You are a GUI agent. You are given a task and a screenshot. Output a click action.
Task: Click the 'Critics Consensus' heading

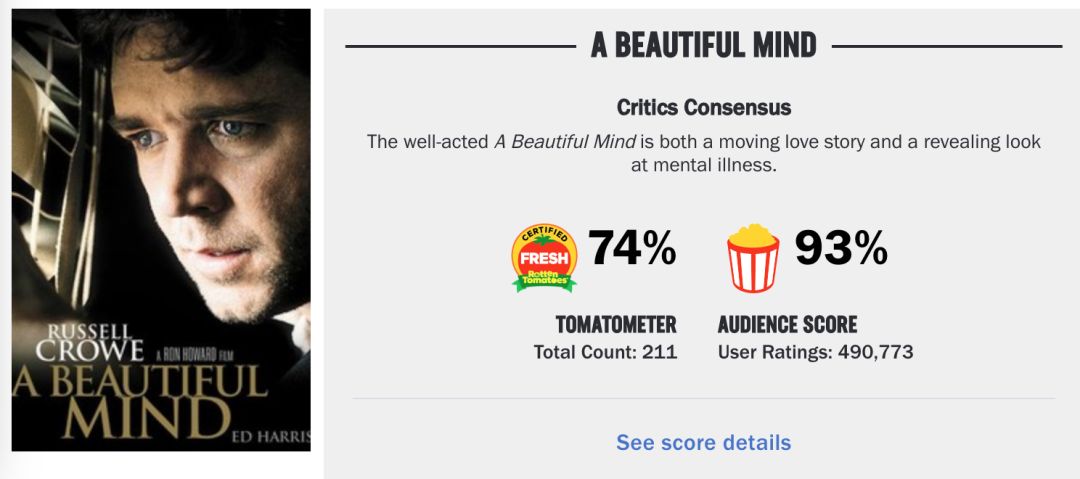703,107
